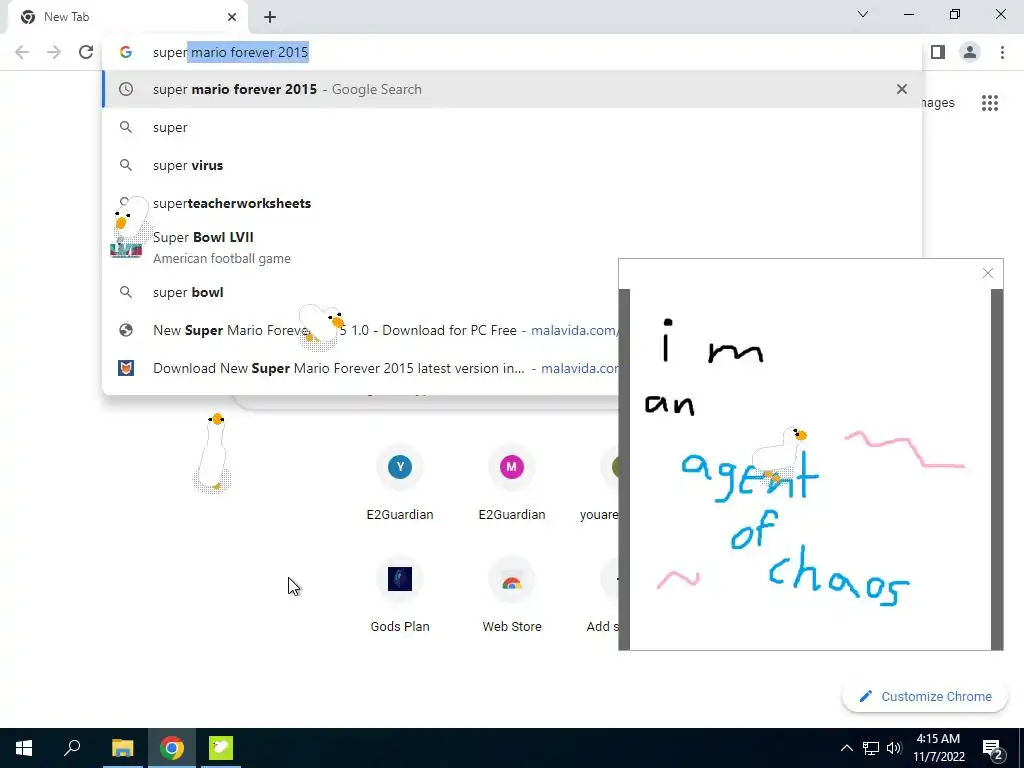
Task: Click the browser back arrow
Action: [x=22, y=52]
